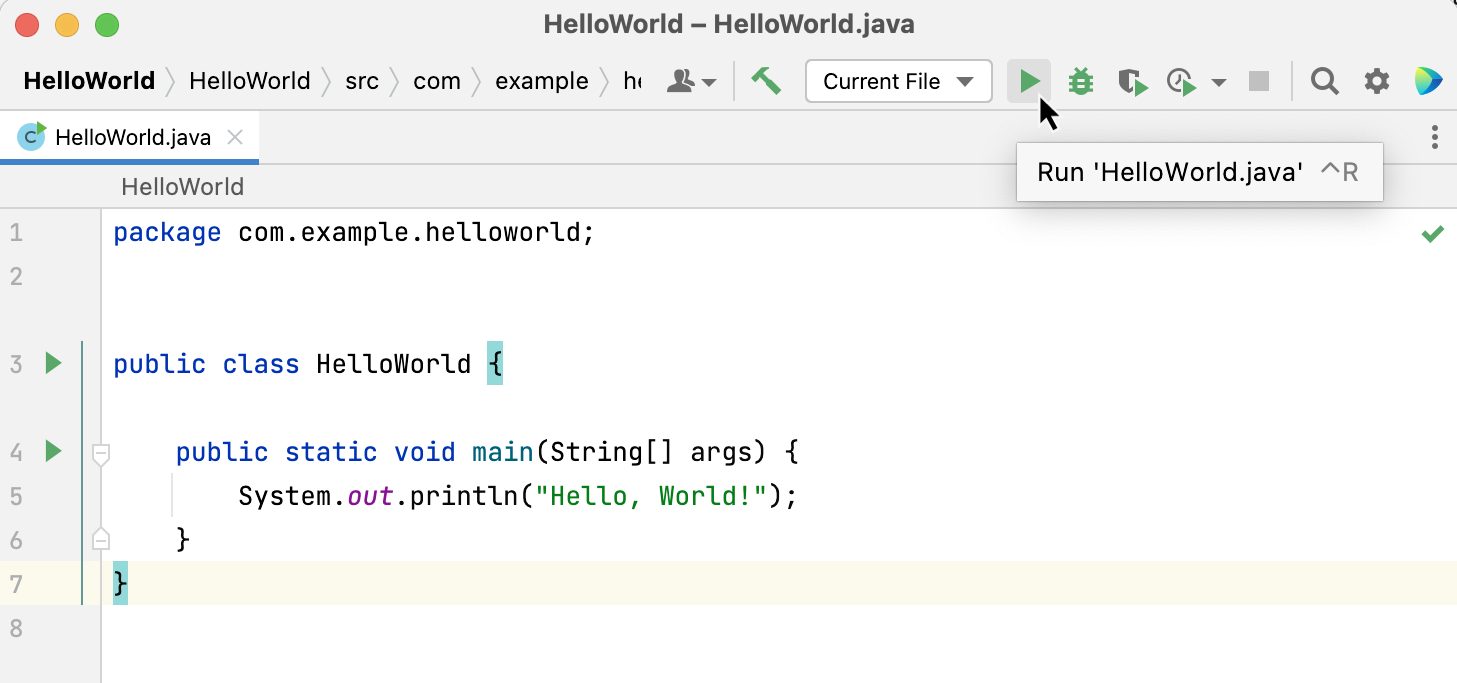The image size is (1457, 683).
Task: Click the run gutter arrow on line 3
Action: coord(53,363)
